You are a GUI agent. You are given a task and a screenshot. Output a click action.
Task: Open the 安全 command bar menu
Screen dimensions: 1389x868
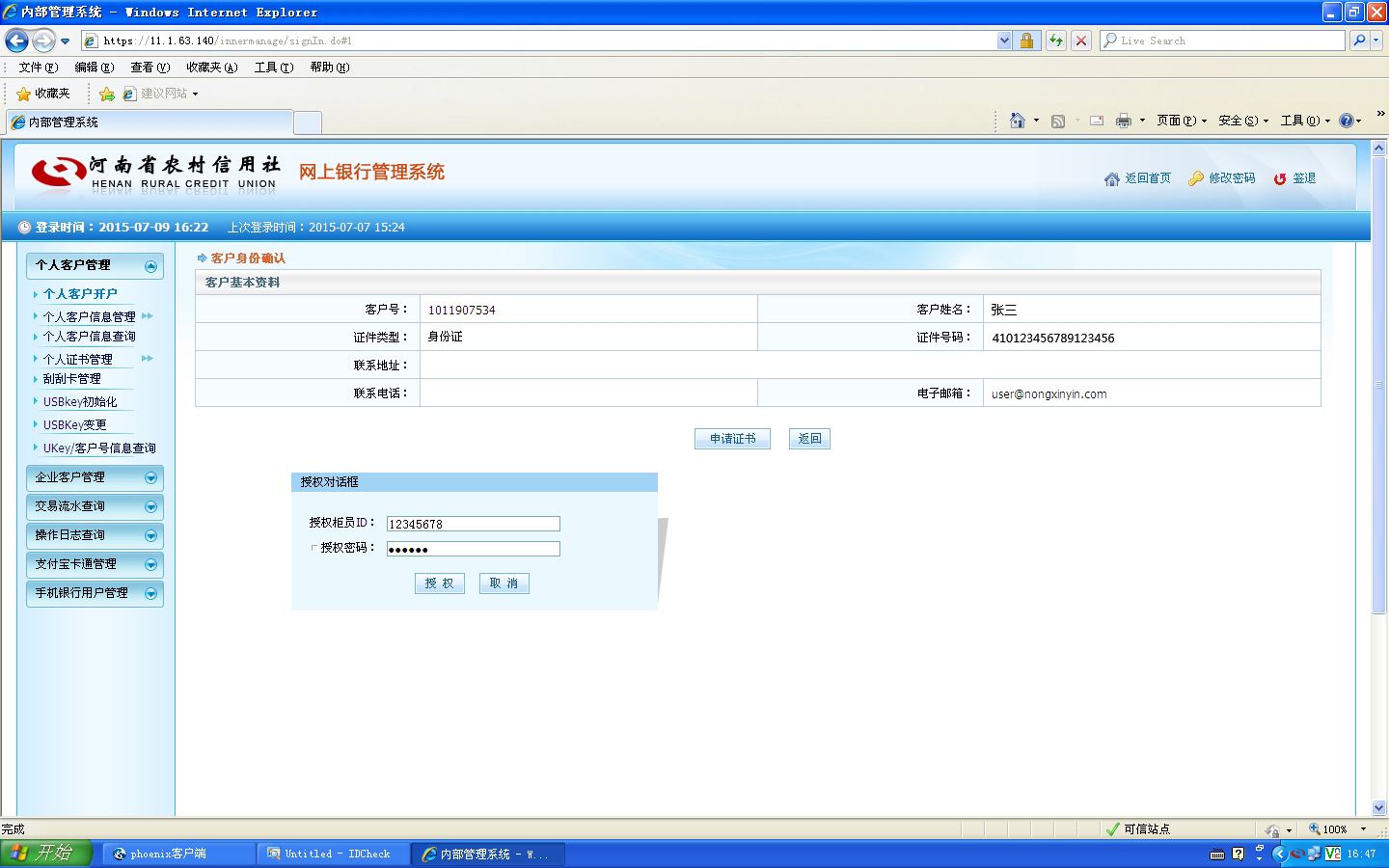click(x=1243, y=121)
